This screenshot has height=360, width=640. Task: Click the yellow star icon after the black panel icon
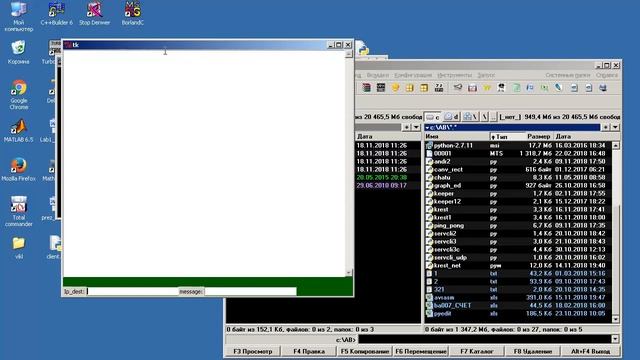coord(395,88)
